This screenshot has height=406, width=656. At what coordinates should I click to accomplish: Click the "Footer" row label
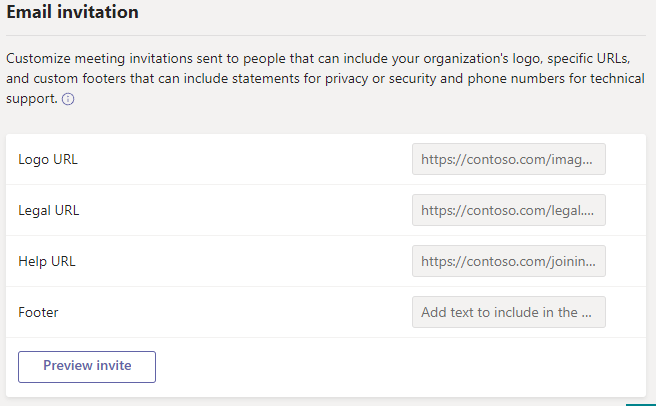(x=38, y=313)
